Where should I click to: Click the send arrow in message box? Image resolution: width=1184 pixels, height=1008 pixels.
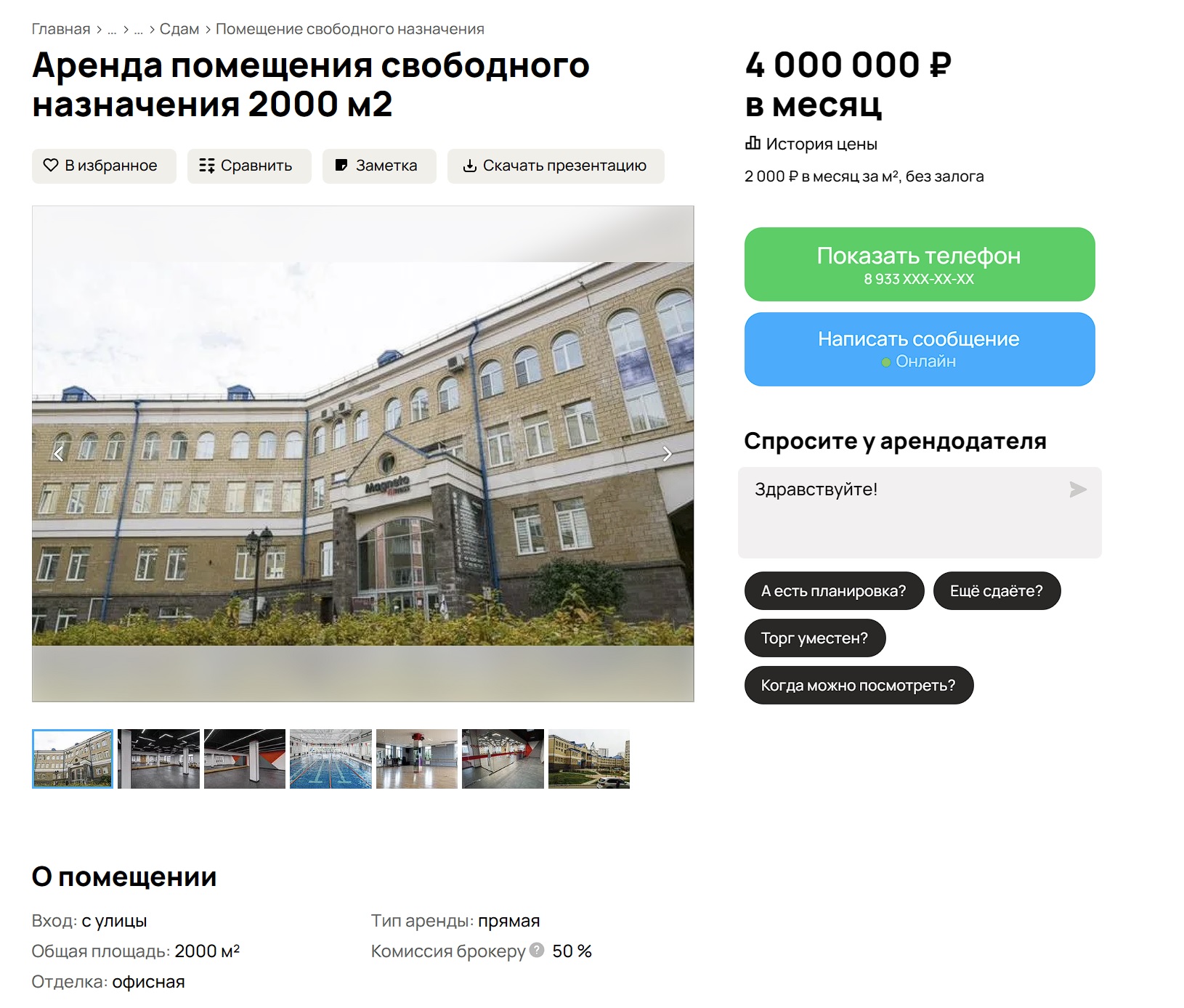[x=1078, y=489]
